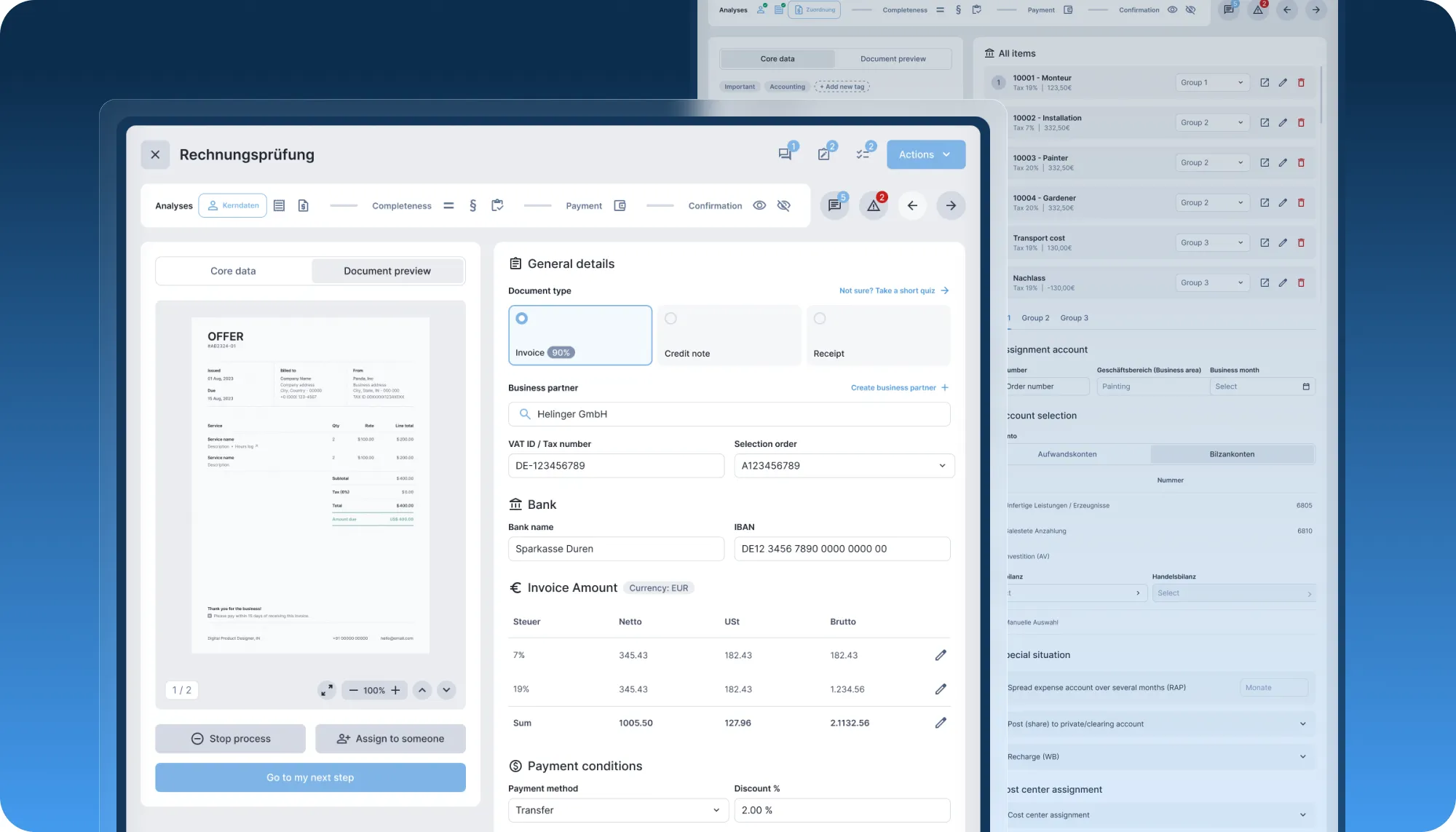Open the Selection order dropdown
Viewport: 1456px width, 832px height.
pyautogui.click(x=844, y=466)
